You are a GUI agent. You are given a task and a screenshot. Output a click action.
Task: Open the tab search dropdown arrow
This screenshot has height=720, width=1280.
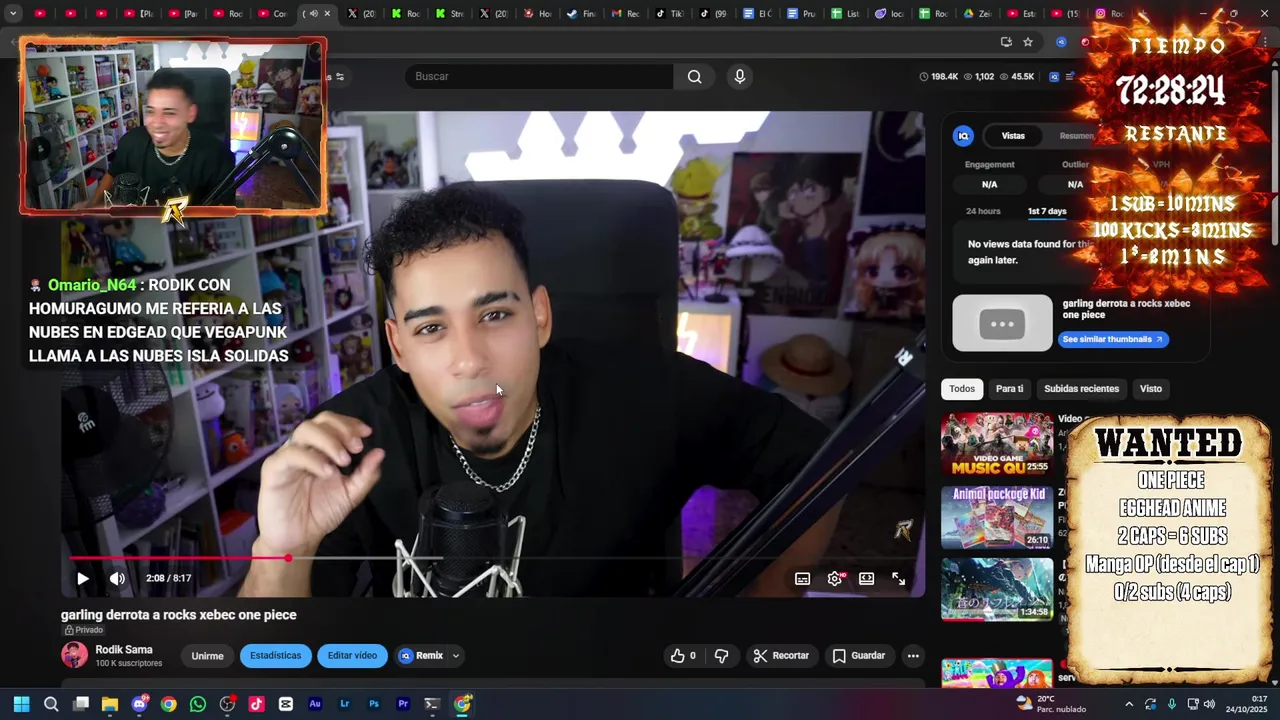point(13,14)
